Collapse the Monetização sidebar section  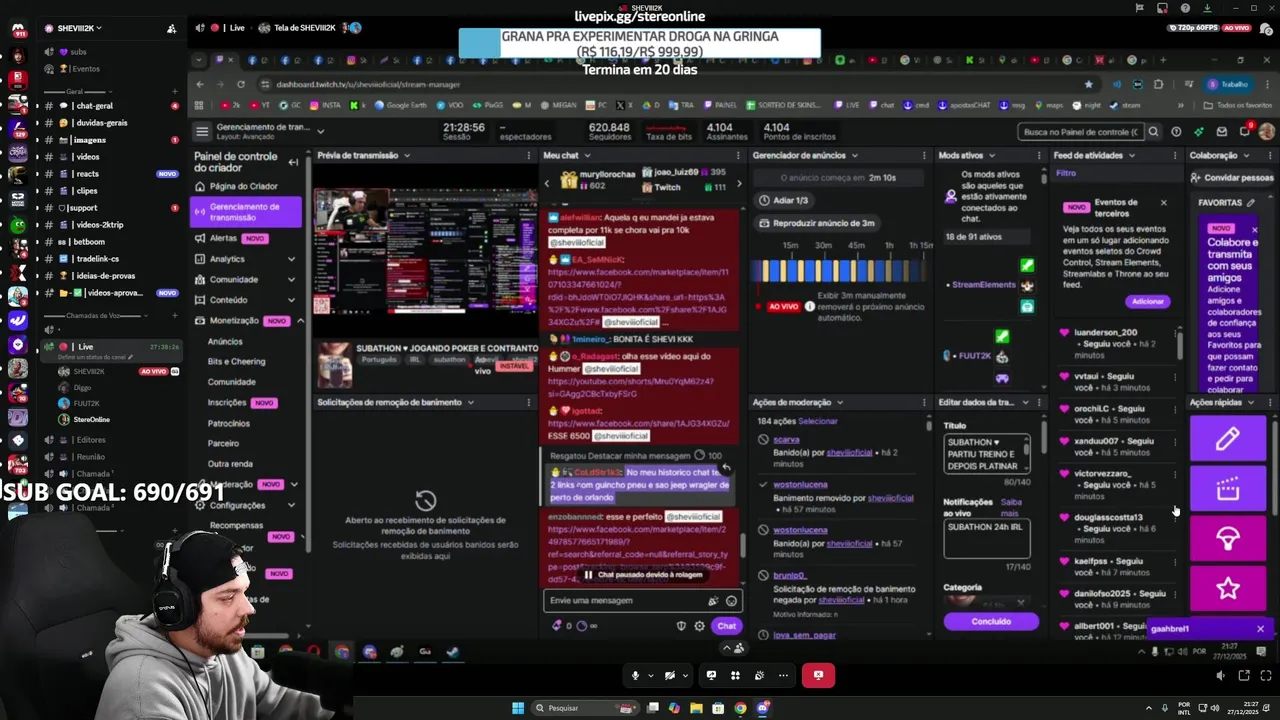[x=300, y=320]
